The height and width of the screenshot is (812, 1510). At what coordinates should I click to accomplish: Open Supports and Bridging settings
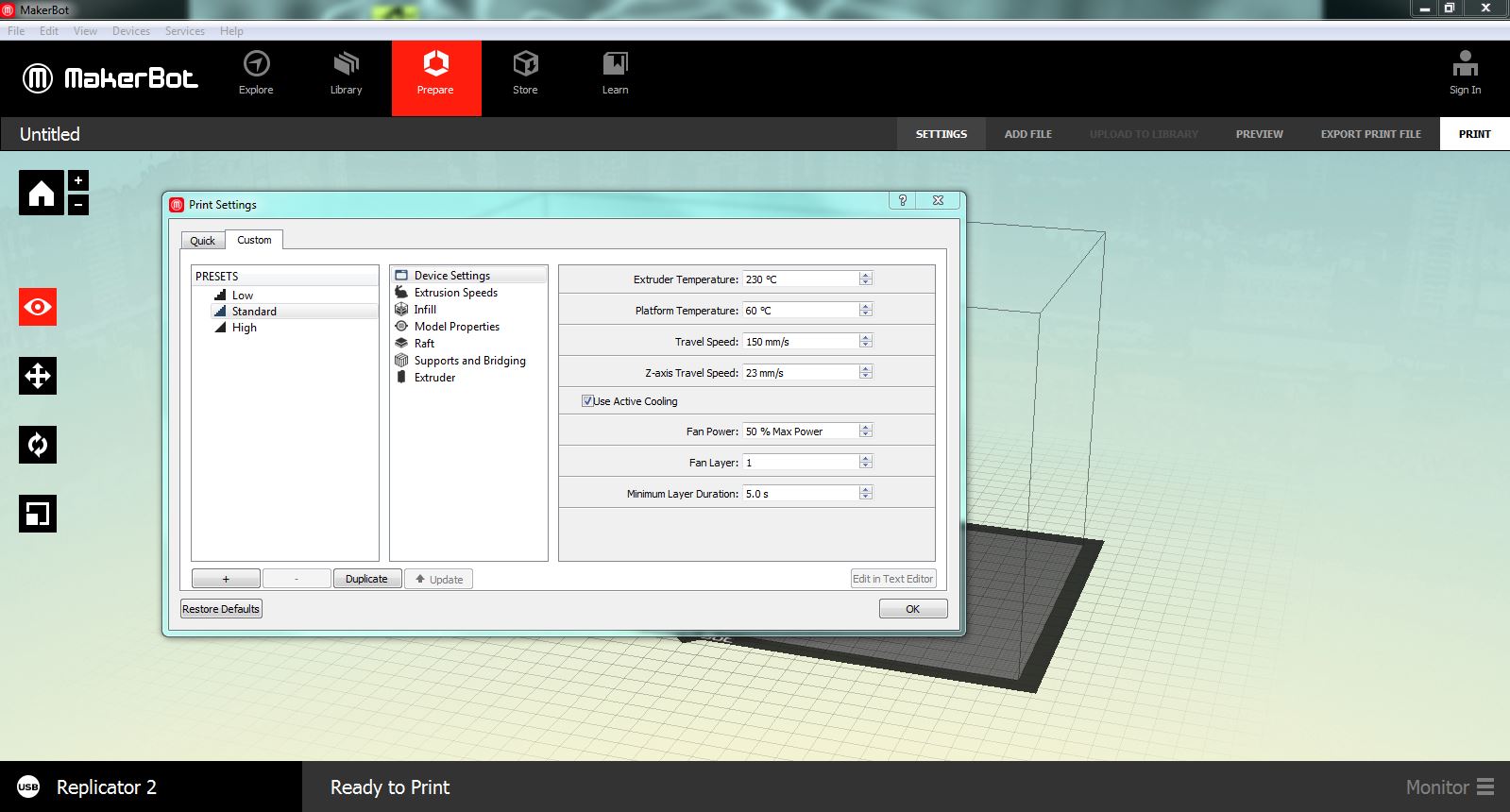tap(468, 361)
